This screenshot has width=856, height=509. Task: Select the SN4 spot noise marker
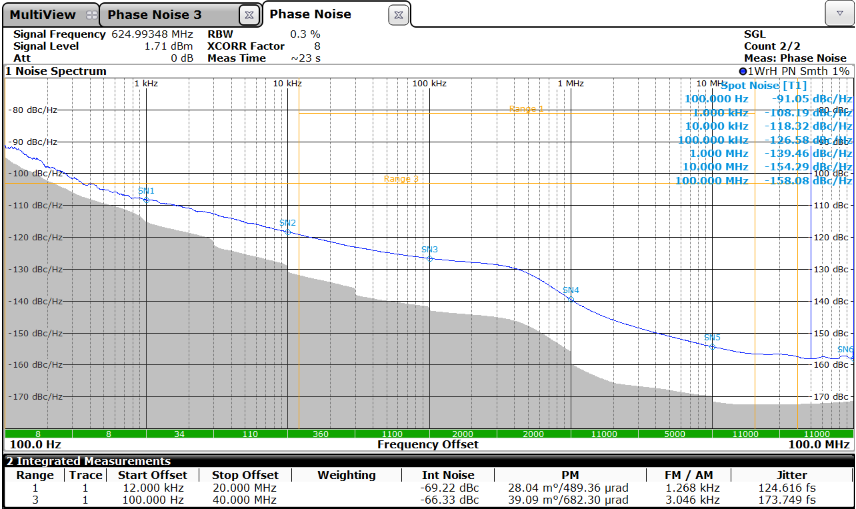(x=571, y=291)
